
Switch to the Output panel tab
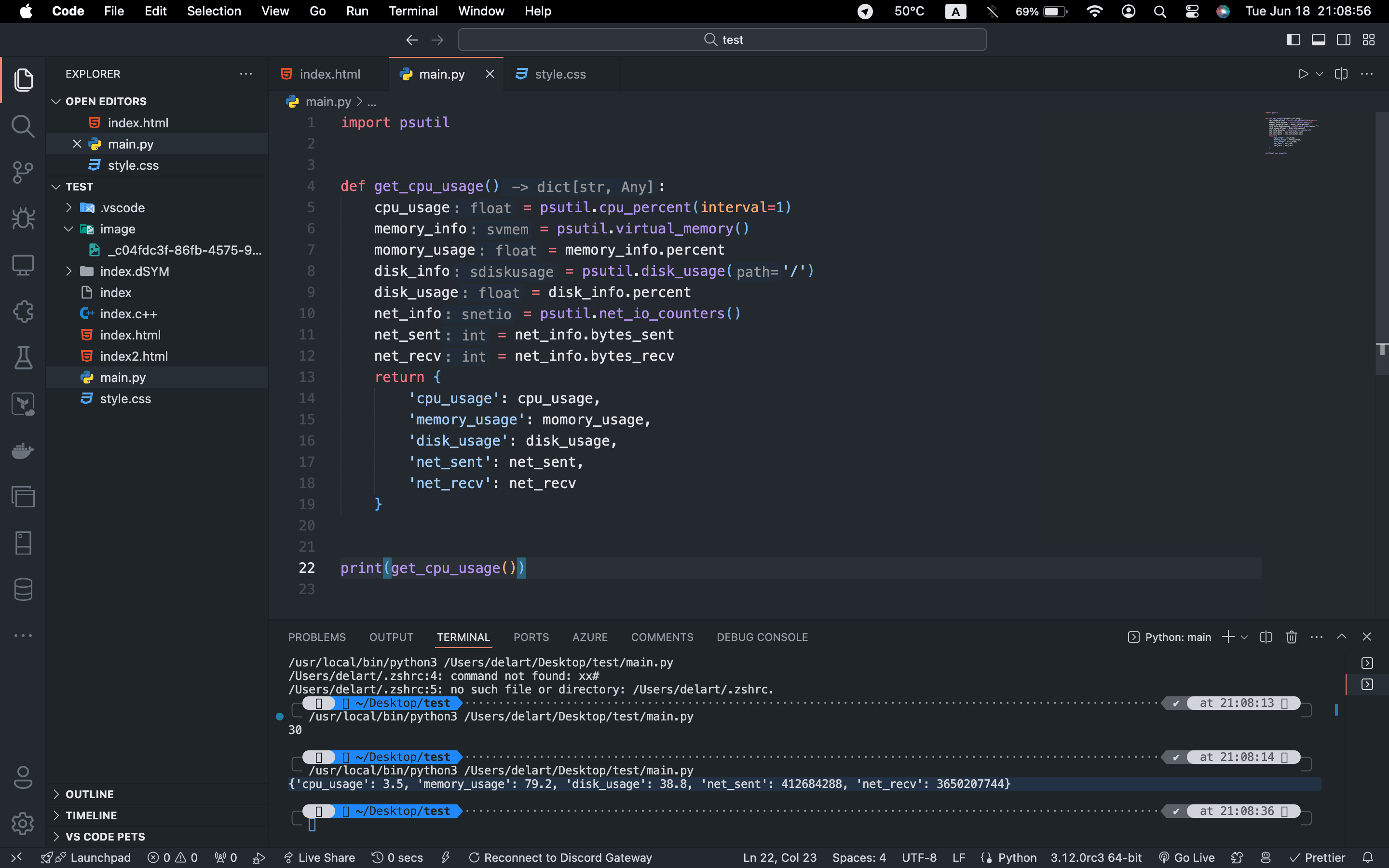click(391, 637)
